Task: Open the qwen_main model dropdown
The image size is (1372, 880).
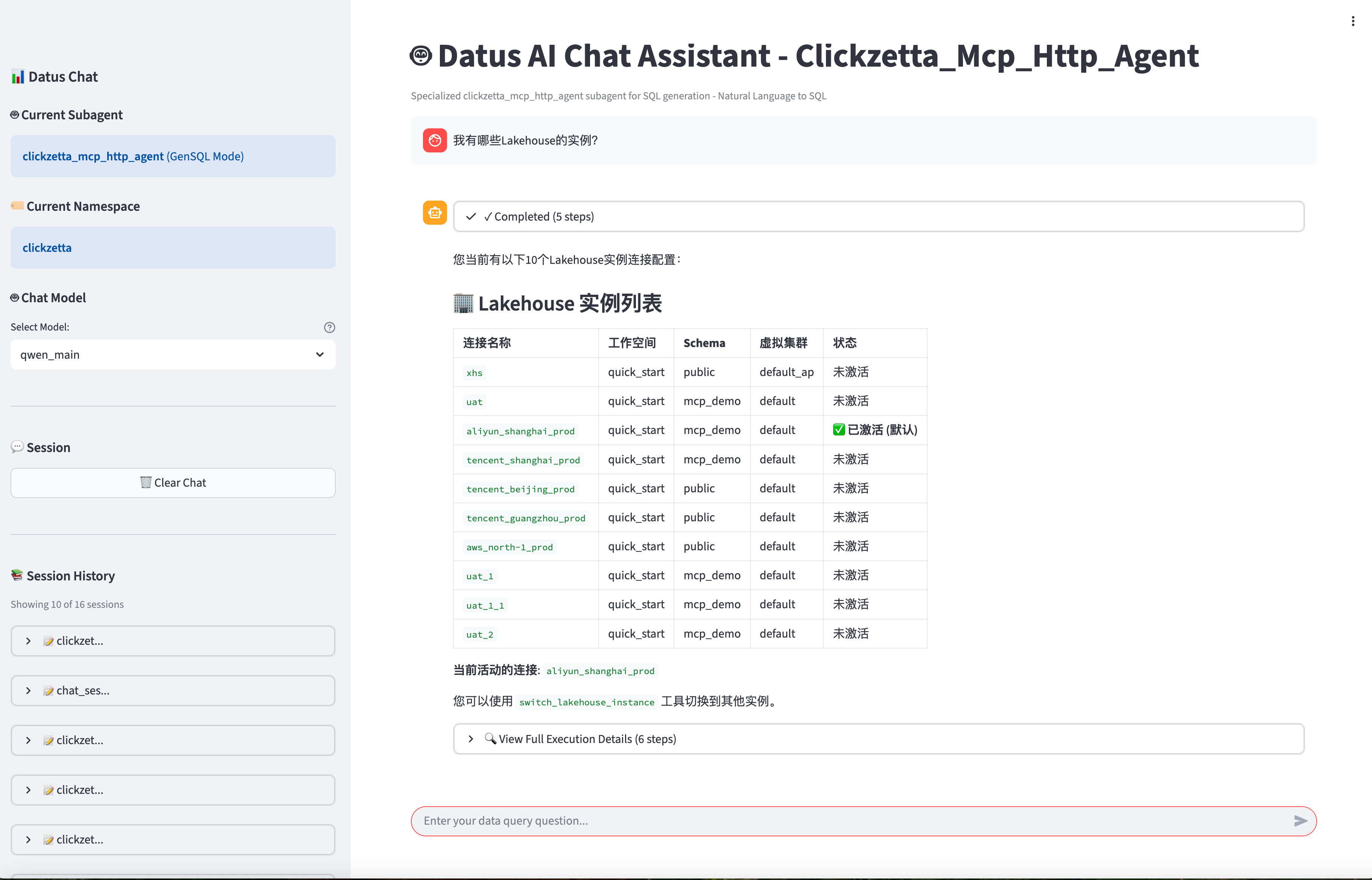Action: 172,355
